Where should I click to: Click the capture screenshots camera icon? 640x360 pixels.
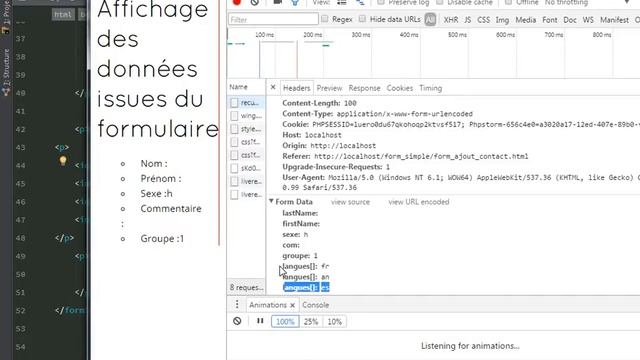pos(278,2)
